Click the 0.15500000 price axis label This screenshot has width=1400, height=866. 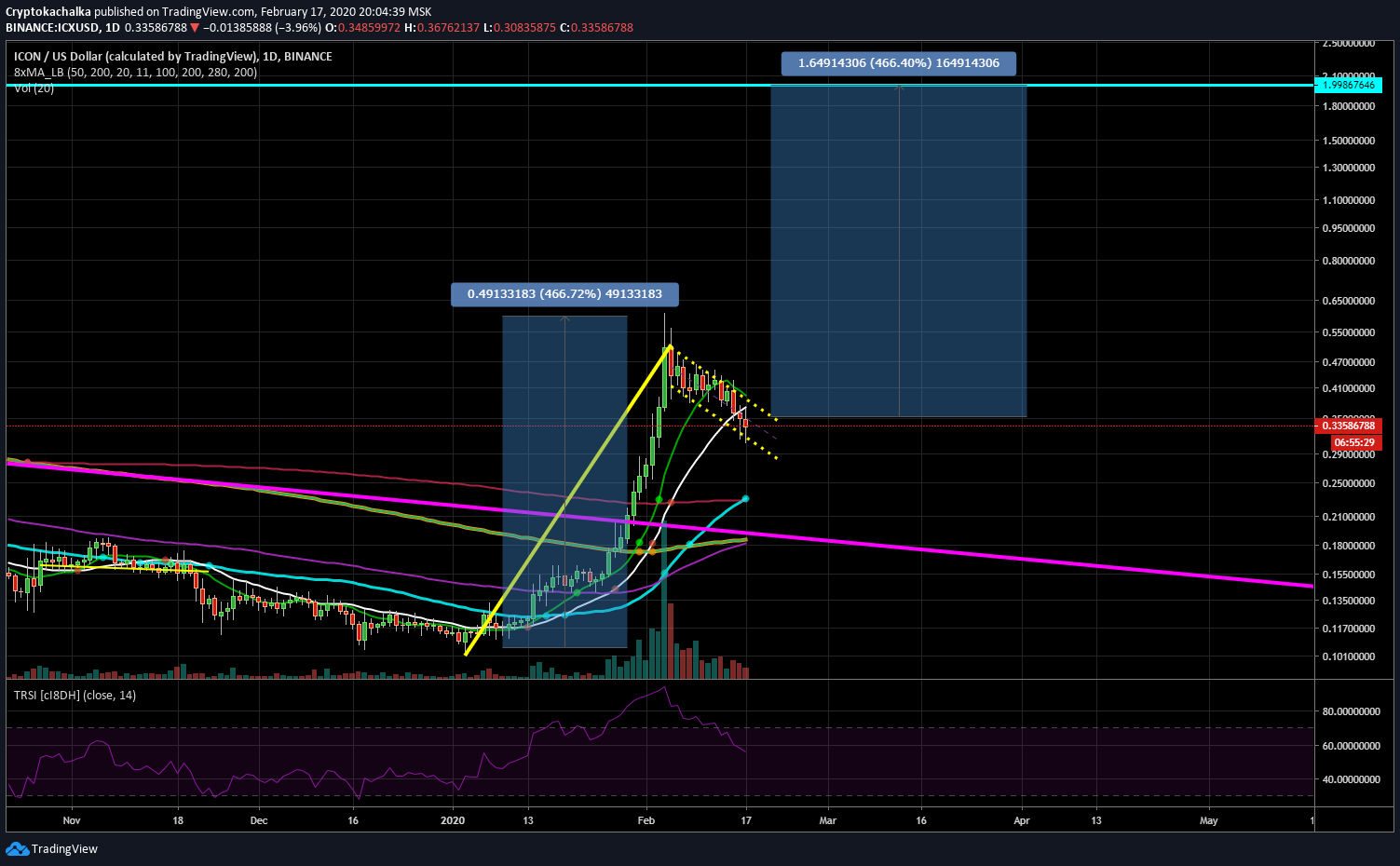tap(1348, 575)
